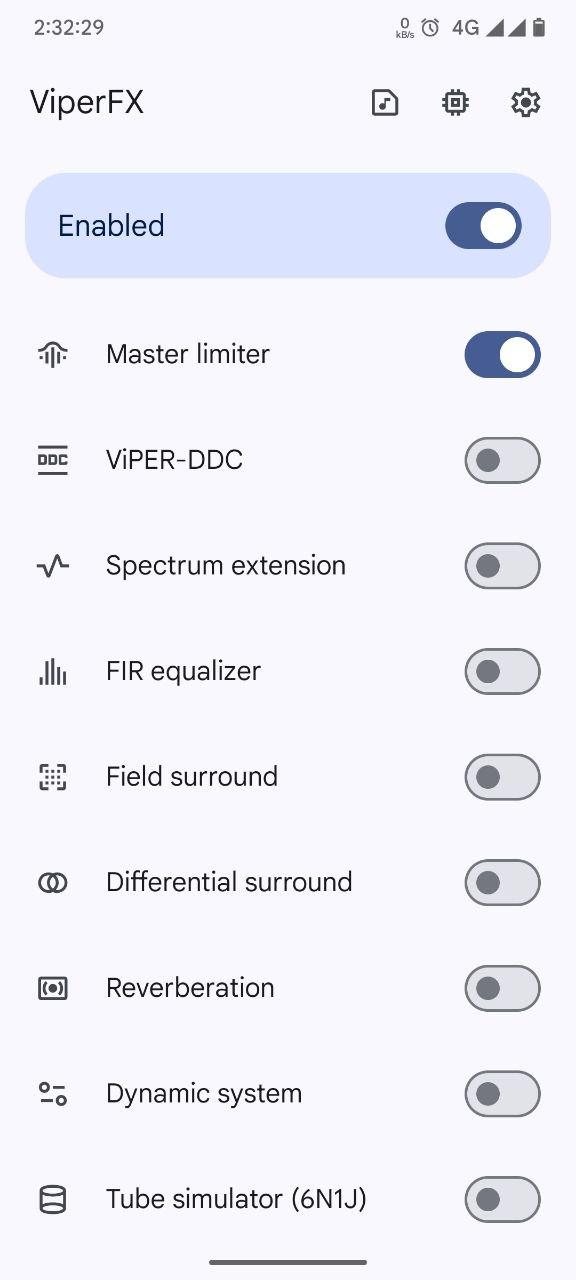Tap the Reverberation speaker icon
The height and width of the screenshot is (1280, 576).
(53, 988)
